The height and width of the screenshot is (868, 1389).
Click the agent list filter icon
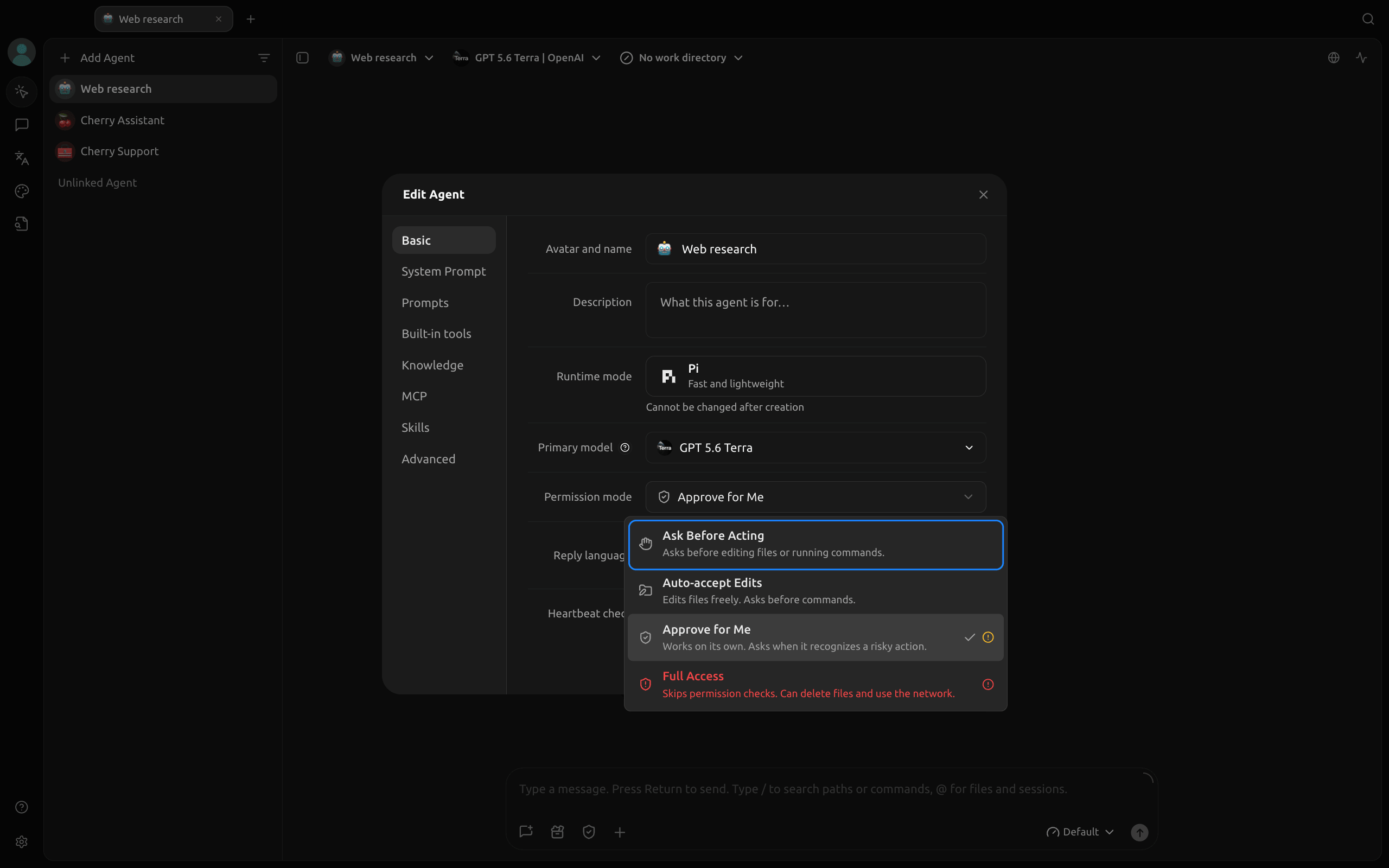click(264, 58)
